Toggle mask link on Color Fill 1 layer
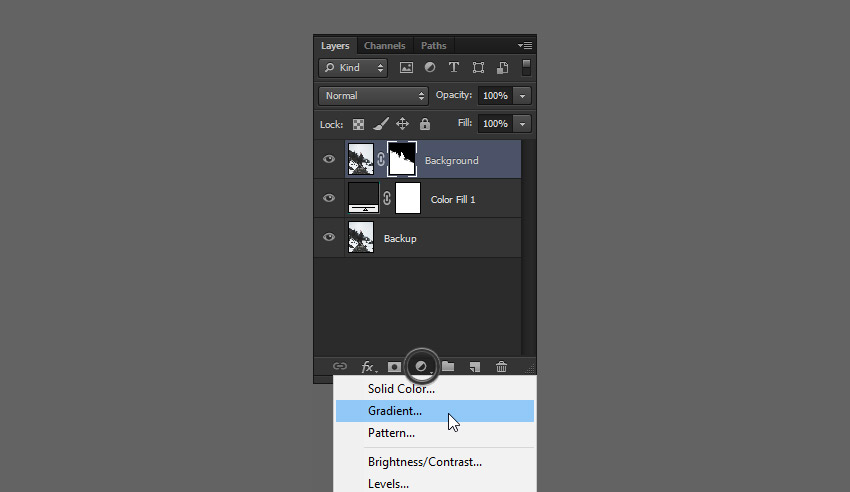Image resolution: width=850 pixels, height=492 pixels. coord(387,198)
